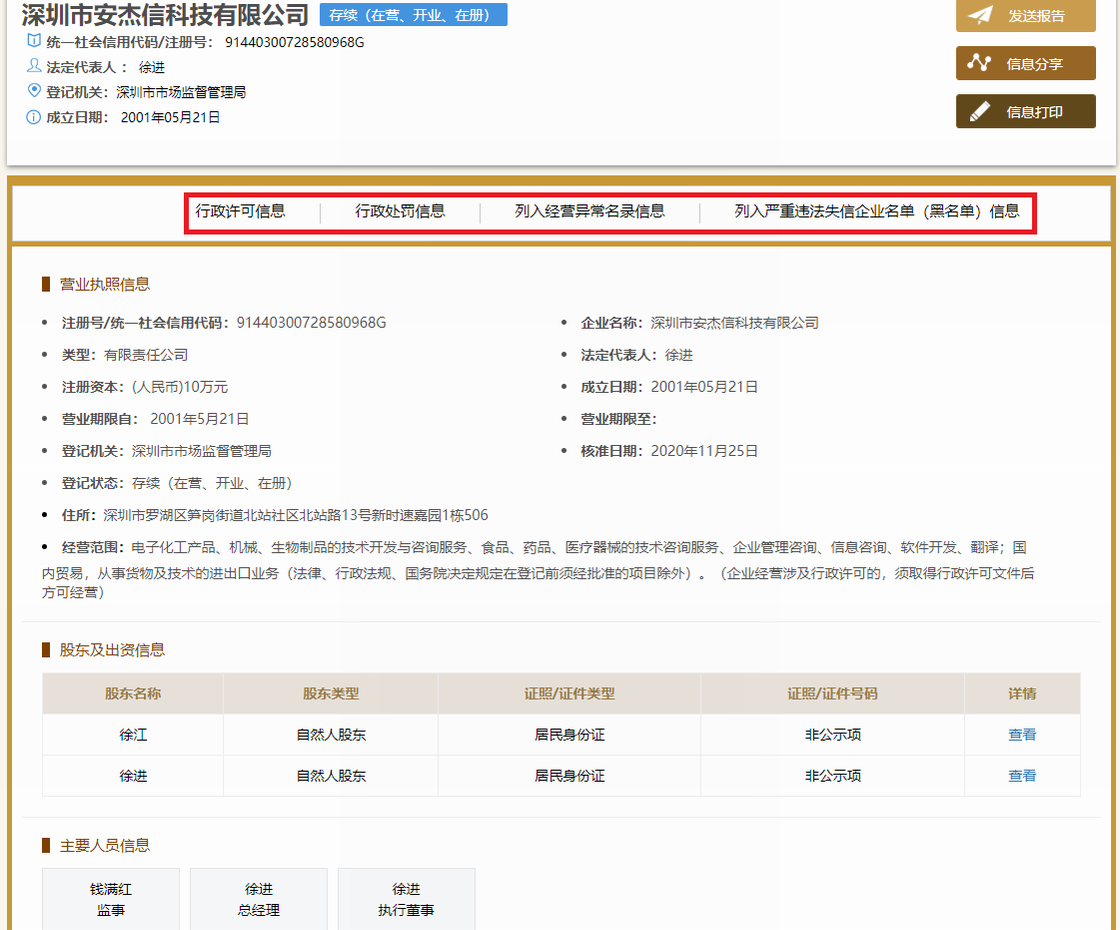Click registered capital value (人民币)10万元
Screen dimensions: 1120x930
(180, 387)
